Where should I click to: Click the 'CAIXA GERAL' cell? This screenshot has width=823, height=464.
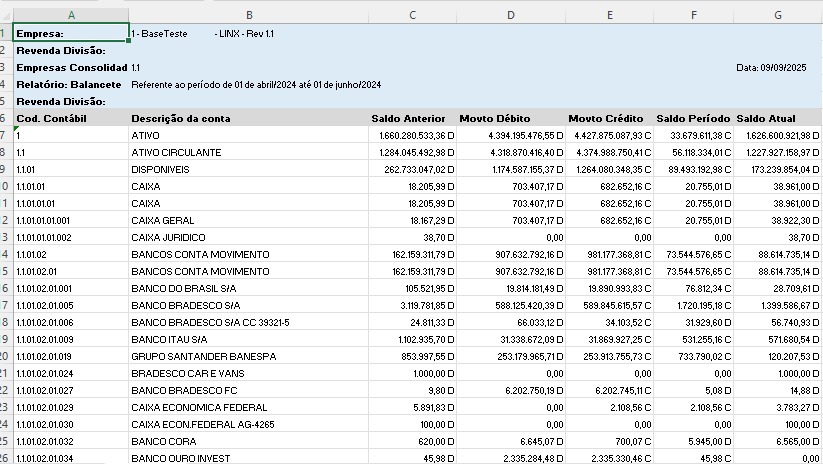tap(249, 220)
